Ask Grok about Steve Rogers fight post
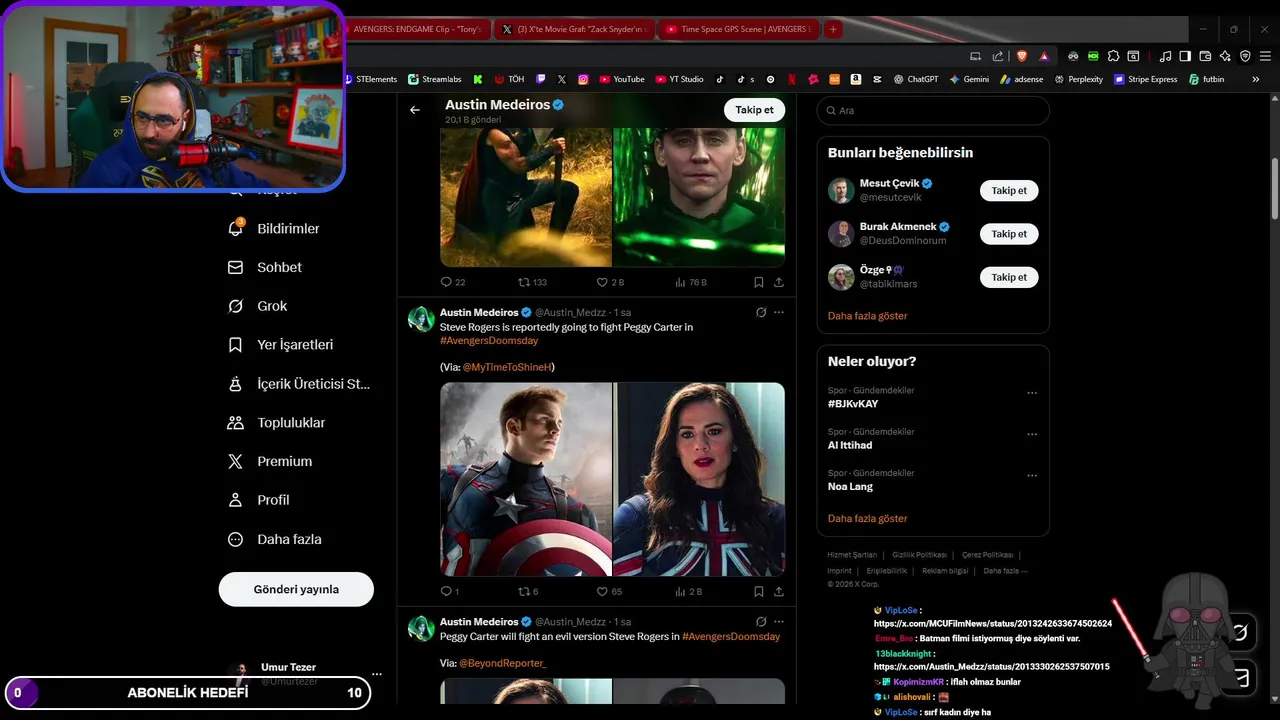Image resolution: width=1280 pixels, height=720 pixels. [x=761, y=312]
